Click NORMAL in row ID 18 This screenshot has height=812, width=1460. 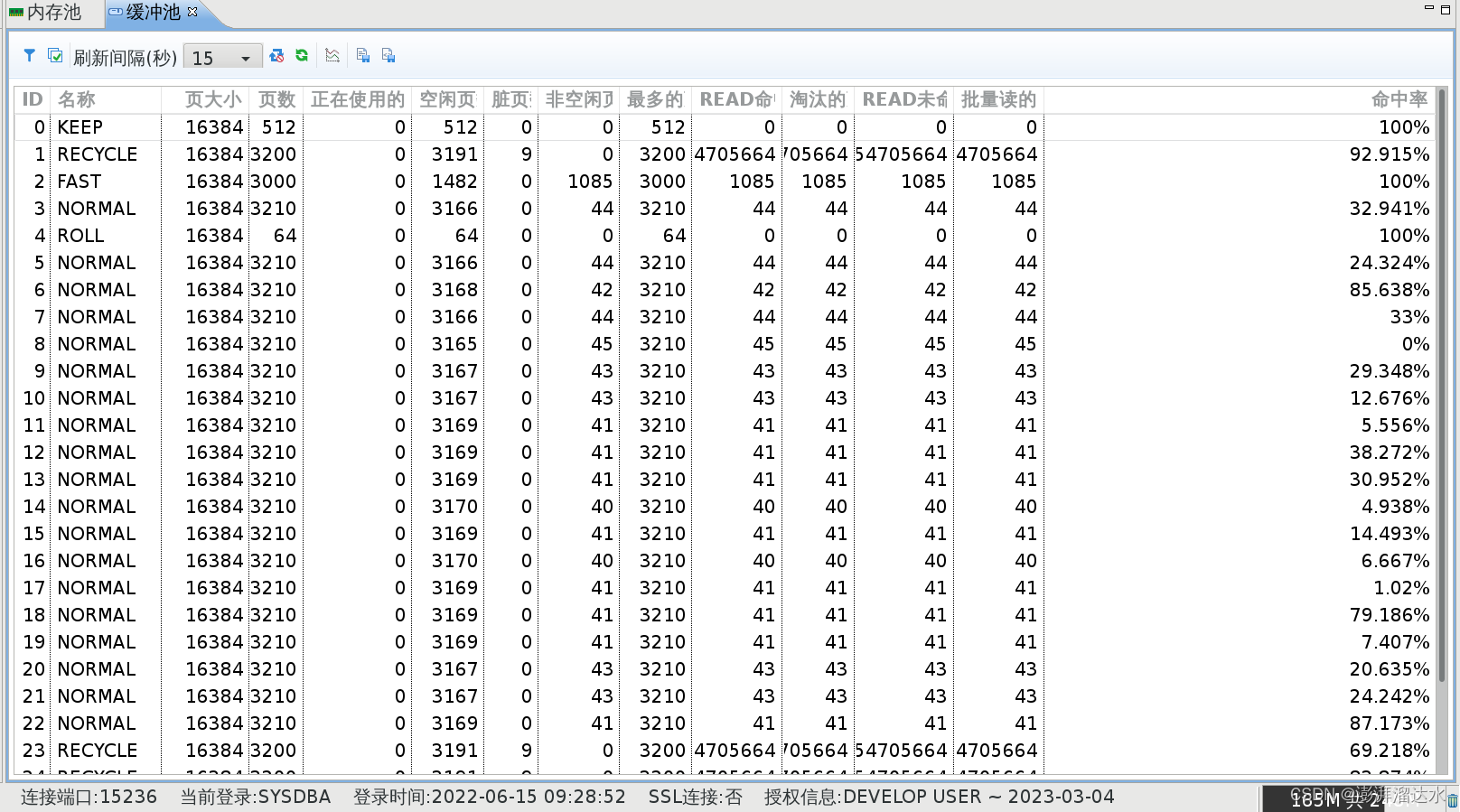pyautogui.click(x=96, y=615)
